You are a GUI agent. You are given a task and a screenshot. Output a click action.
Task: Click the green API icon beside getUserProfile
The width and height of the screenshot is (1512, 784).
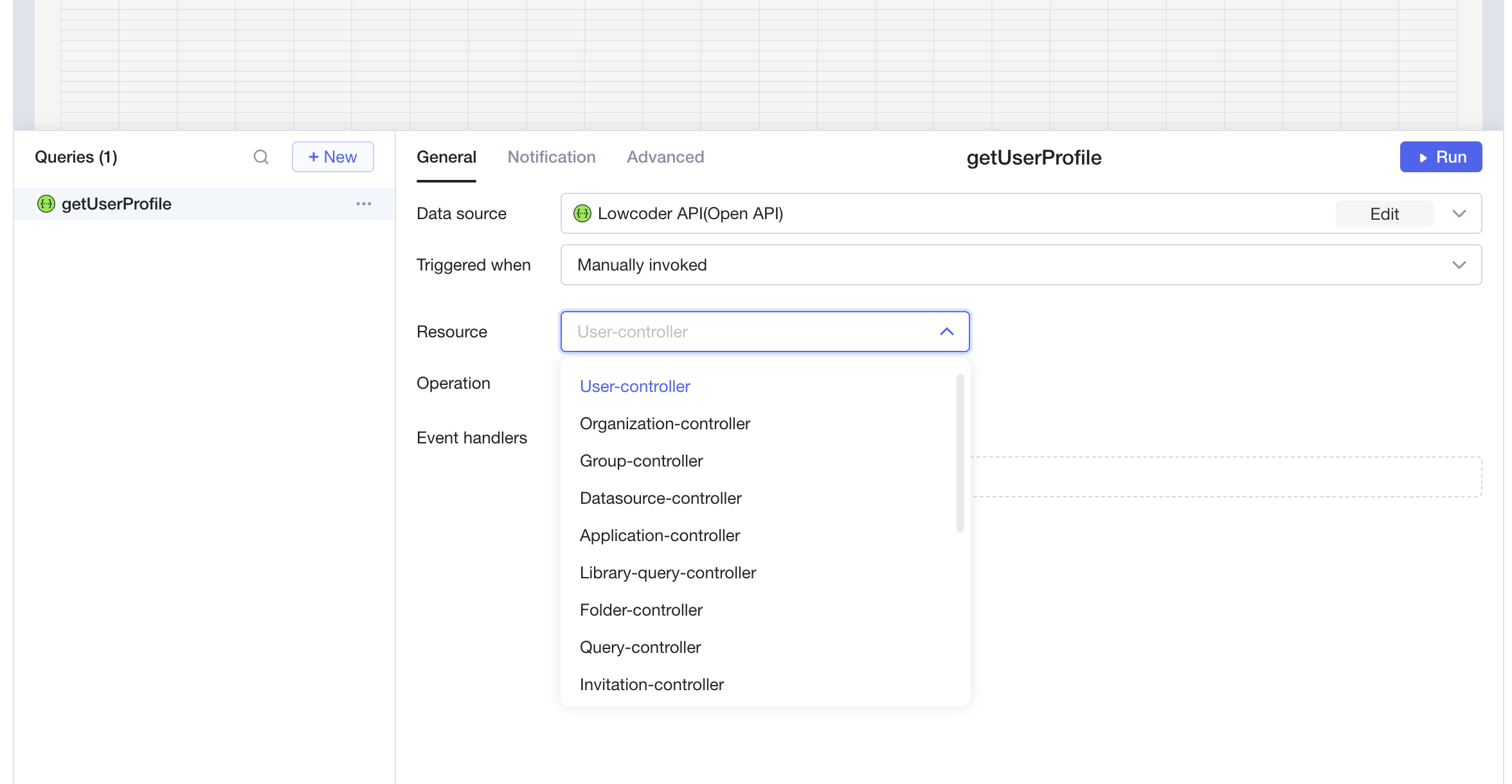[x=46, y=204]
